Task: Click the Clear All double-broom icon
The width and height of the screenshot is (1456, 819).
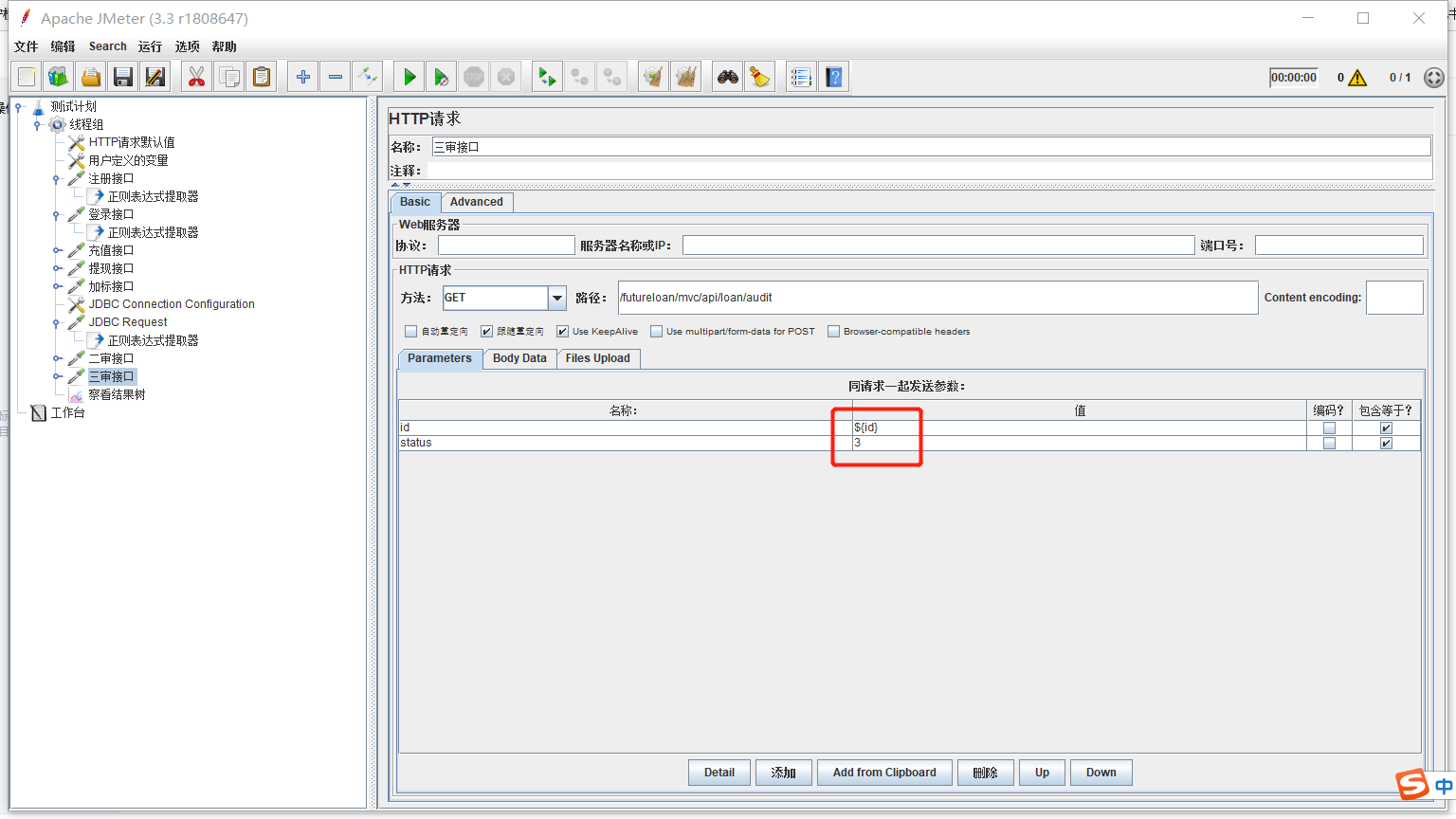Action: point(685,77)
